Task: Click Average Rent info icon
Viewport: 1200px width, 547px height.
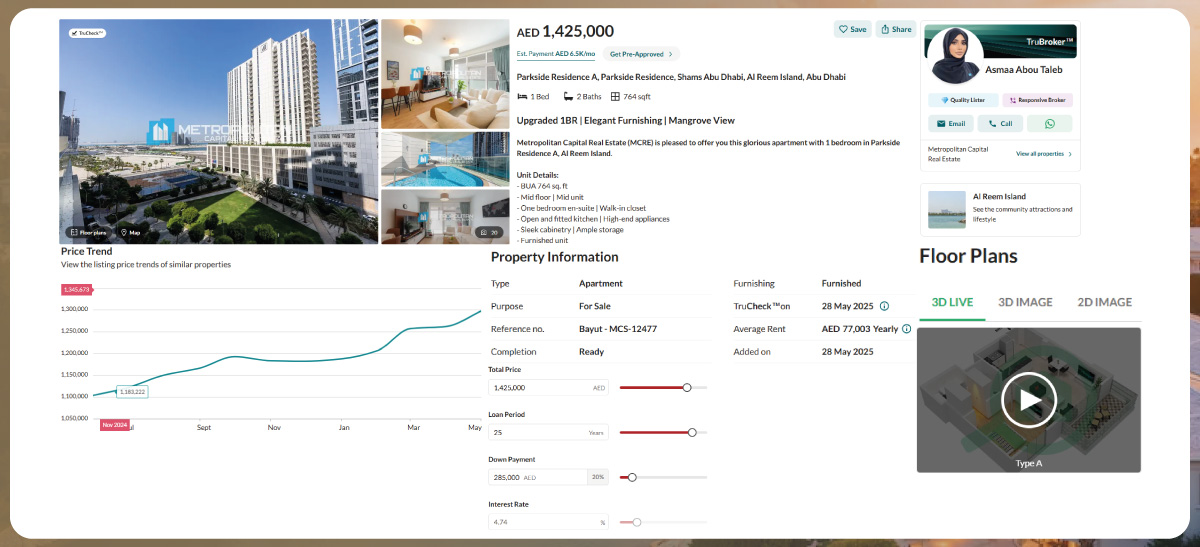Action: (x=906, y=329)
